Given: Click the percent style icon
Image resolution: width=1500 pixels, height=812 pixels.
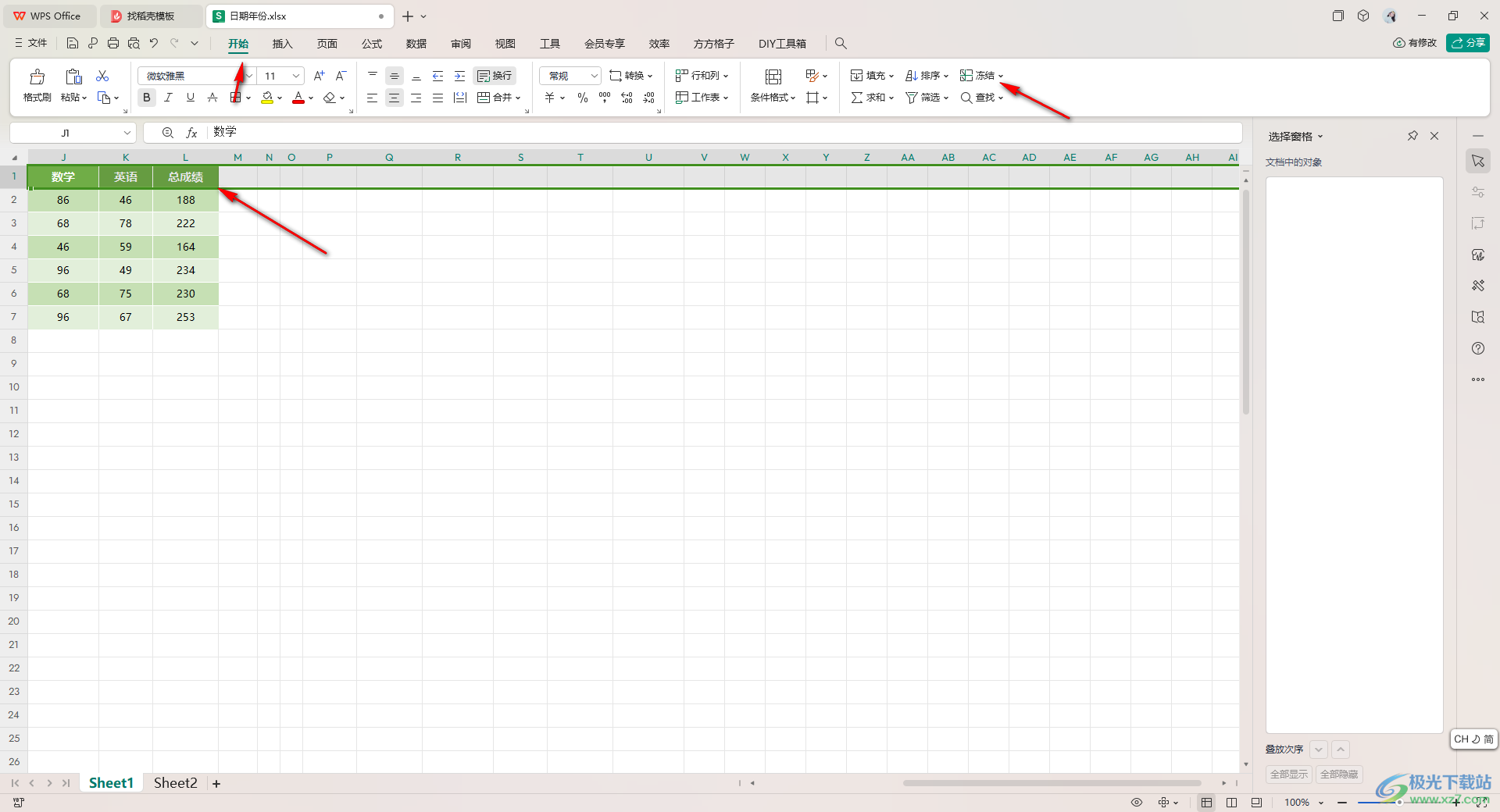Looking at the screenshot, I should (583, 98).
